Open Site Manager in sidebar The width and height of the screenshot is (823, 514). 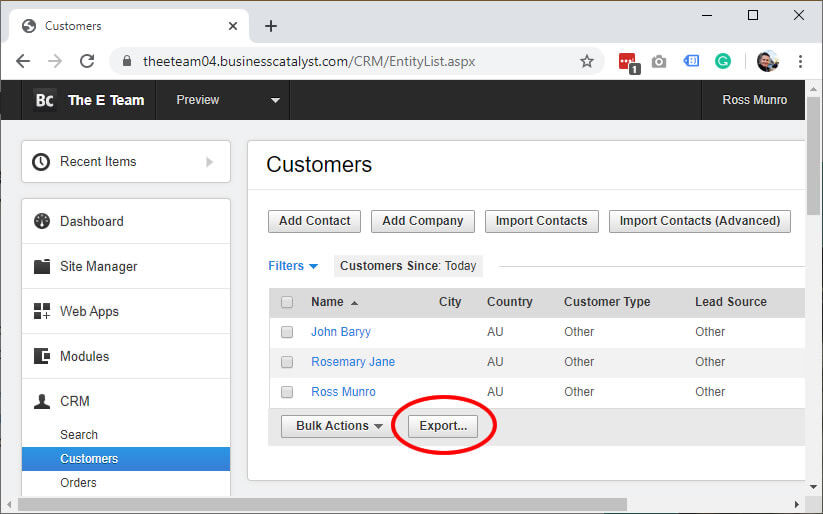(126, 266)
